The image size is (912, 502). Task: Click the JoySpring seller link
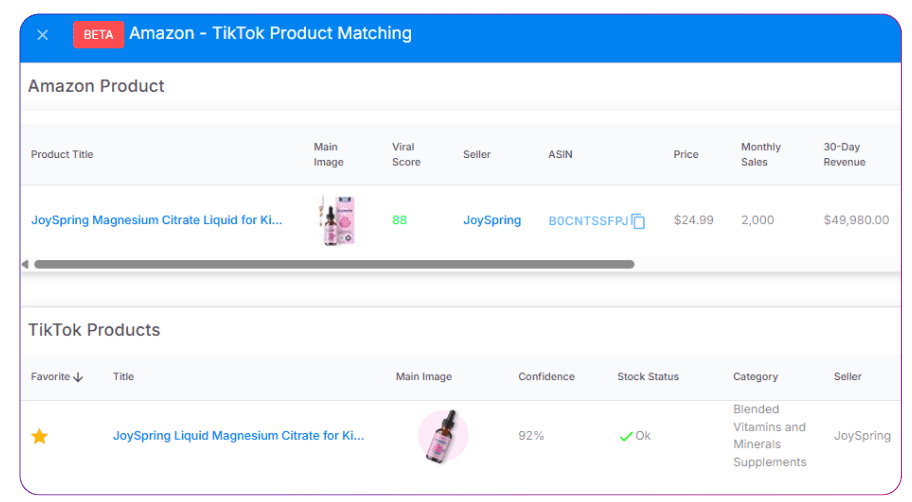[x=492, y=220]
